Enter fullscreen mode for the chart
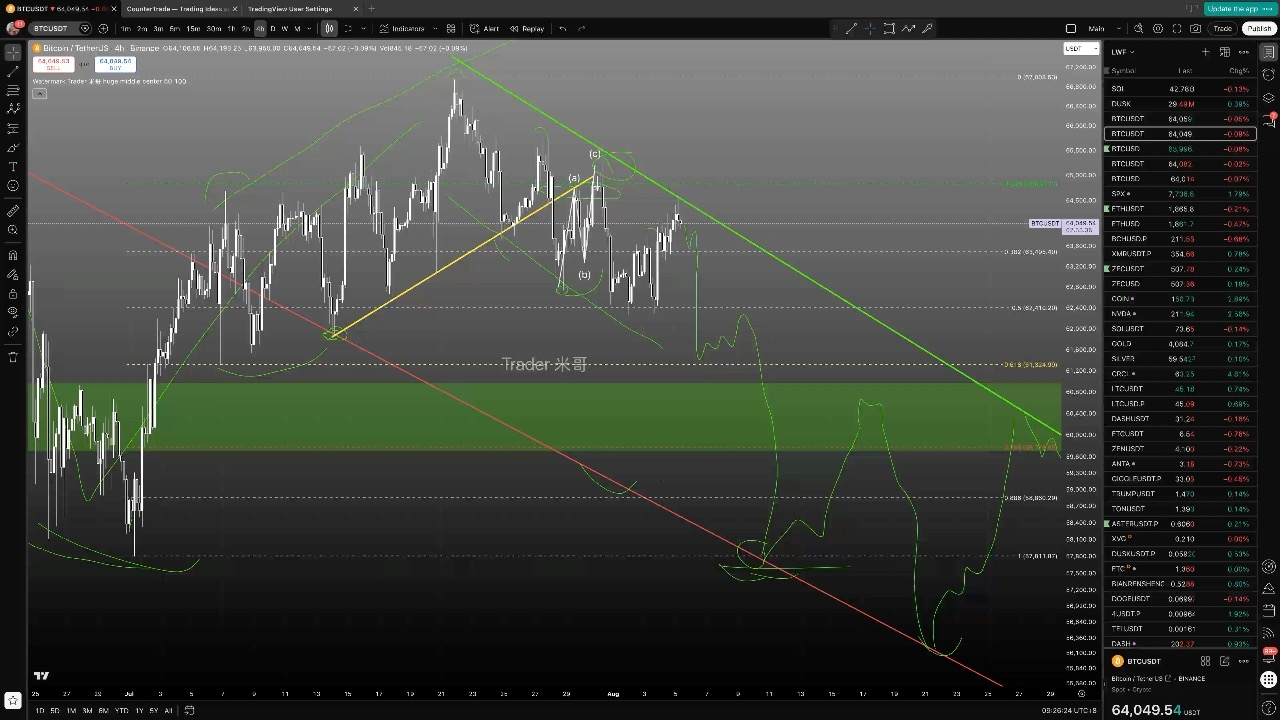The height and width of the screenshot is (720, 1280). point(1177,28)
